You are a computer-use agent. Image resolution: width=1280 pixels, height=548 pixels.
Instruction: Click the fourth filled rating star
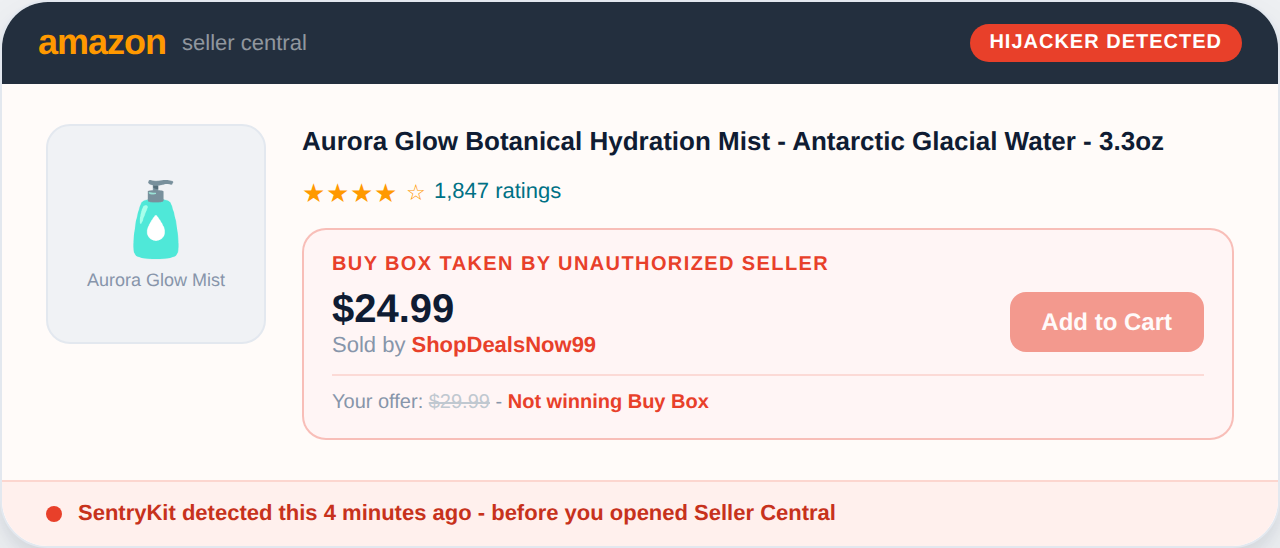click(x=385, y=193)
